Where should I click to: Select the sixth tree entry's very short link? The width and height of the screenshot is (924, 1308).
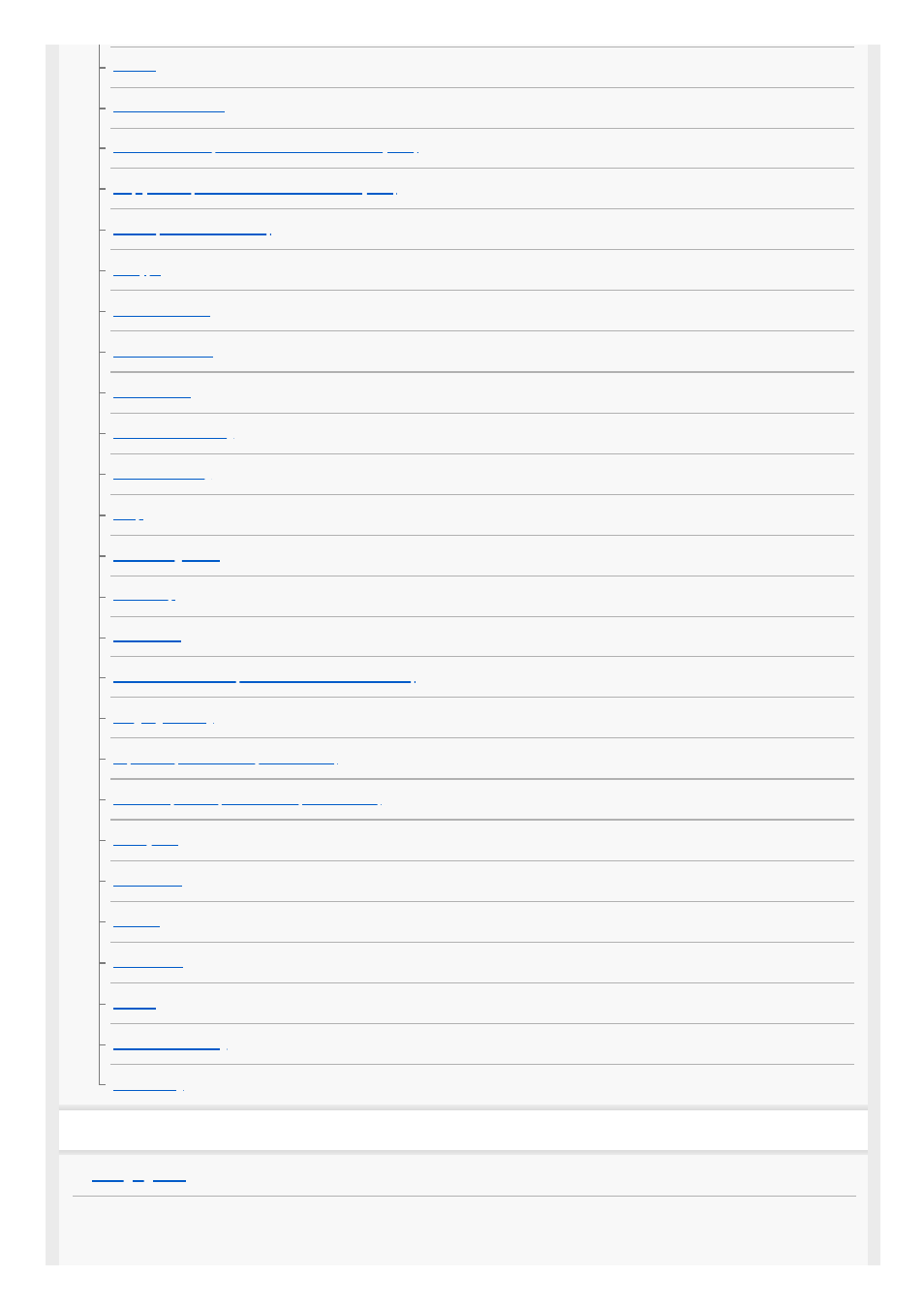click(137, 273)
